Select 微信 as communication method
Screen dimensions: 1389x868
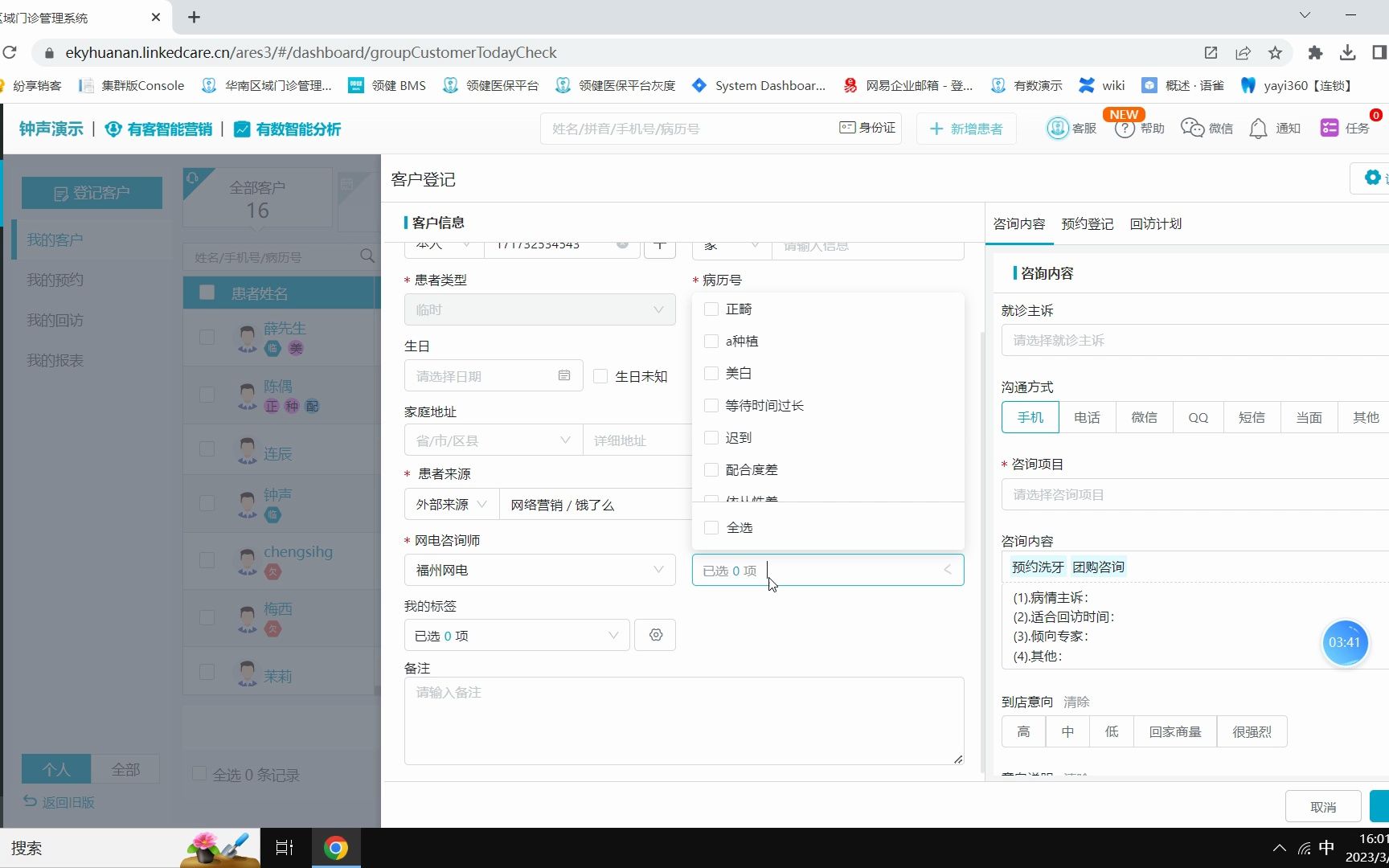1144,417
